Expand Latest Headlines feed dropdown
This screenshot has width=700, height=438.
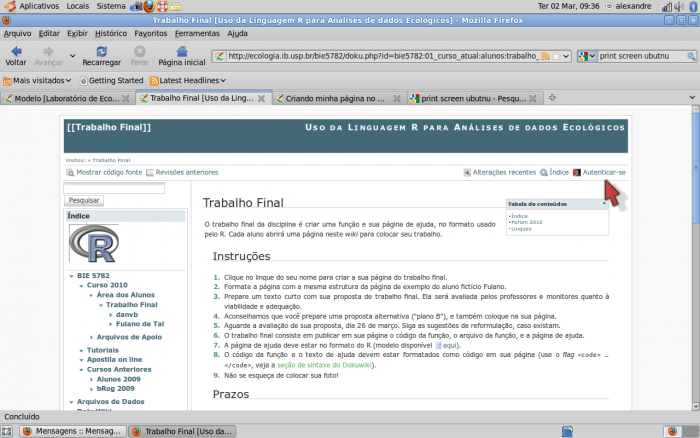188,81
